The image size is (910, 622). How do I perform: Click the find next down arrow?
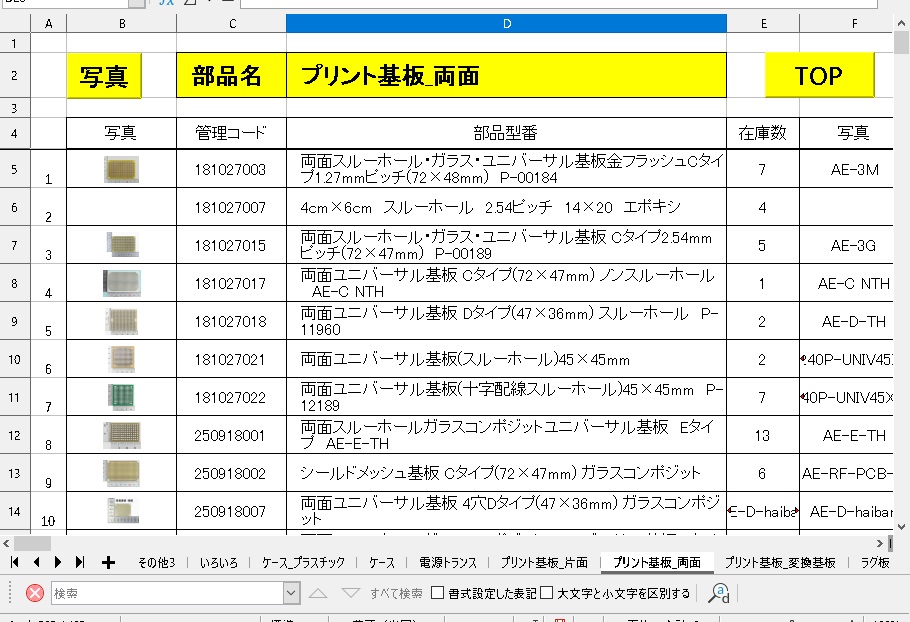[x=350, y=593]
